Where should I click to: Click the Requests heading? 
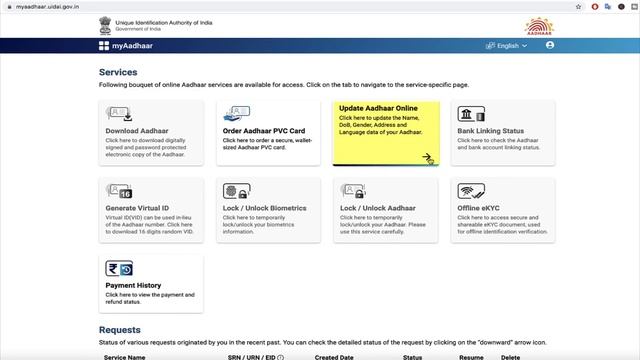[120, 330]
